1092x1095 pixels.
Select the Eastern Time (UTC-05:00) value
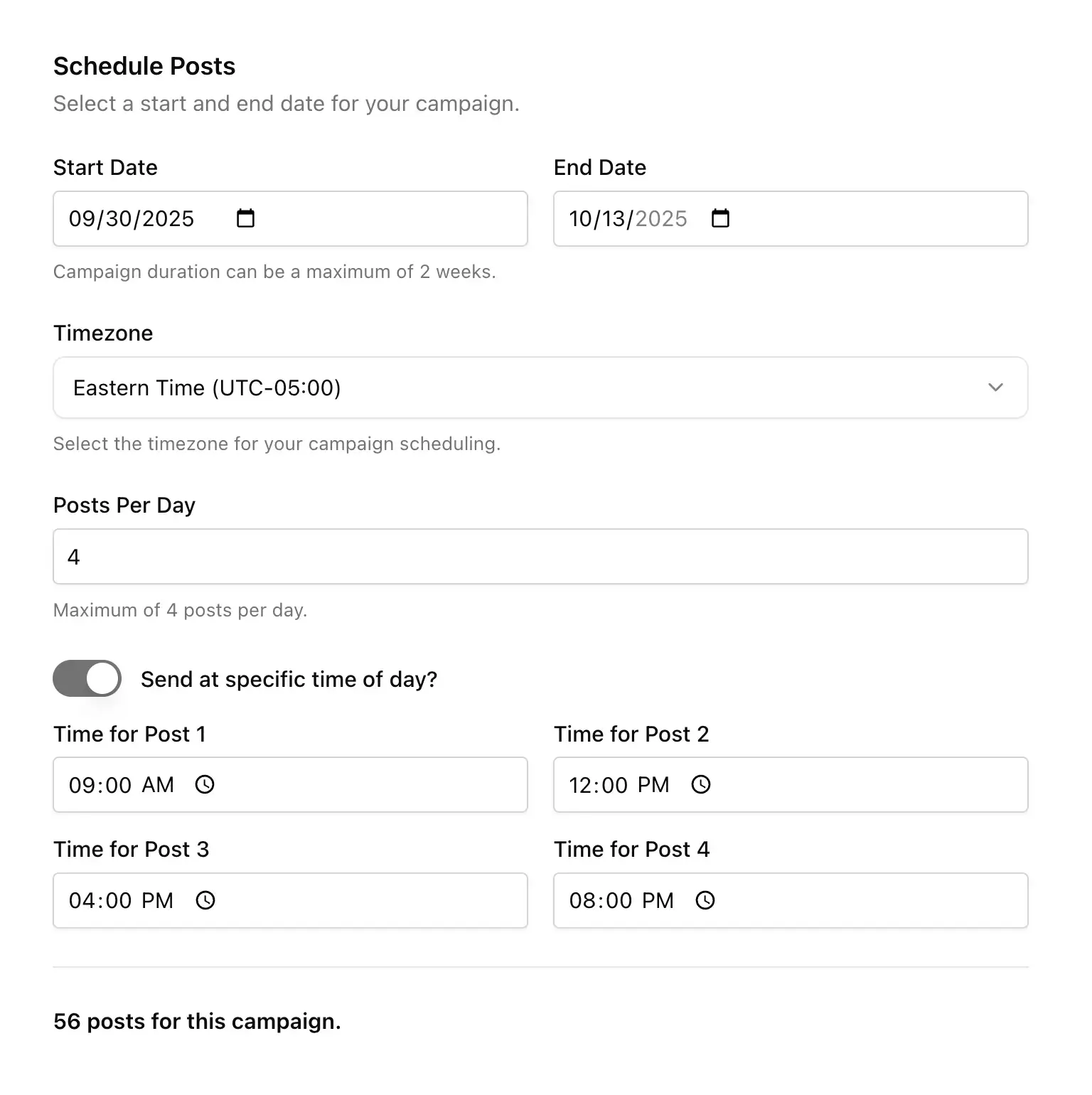point(207,388)
